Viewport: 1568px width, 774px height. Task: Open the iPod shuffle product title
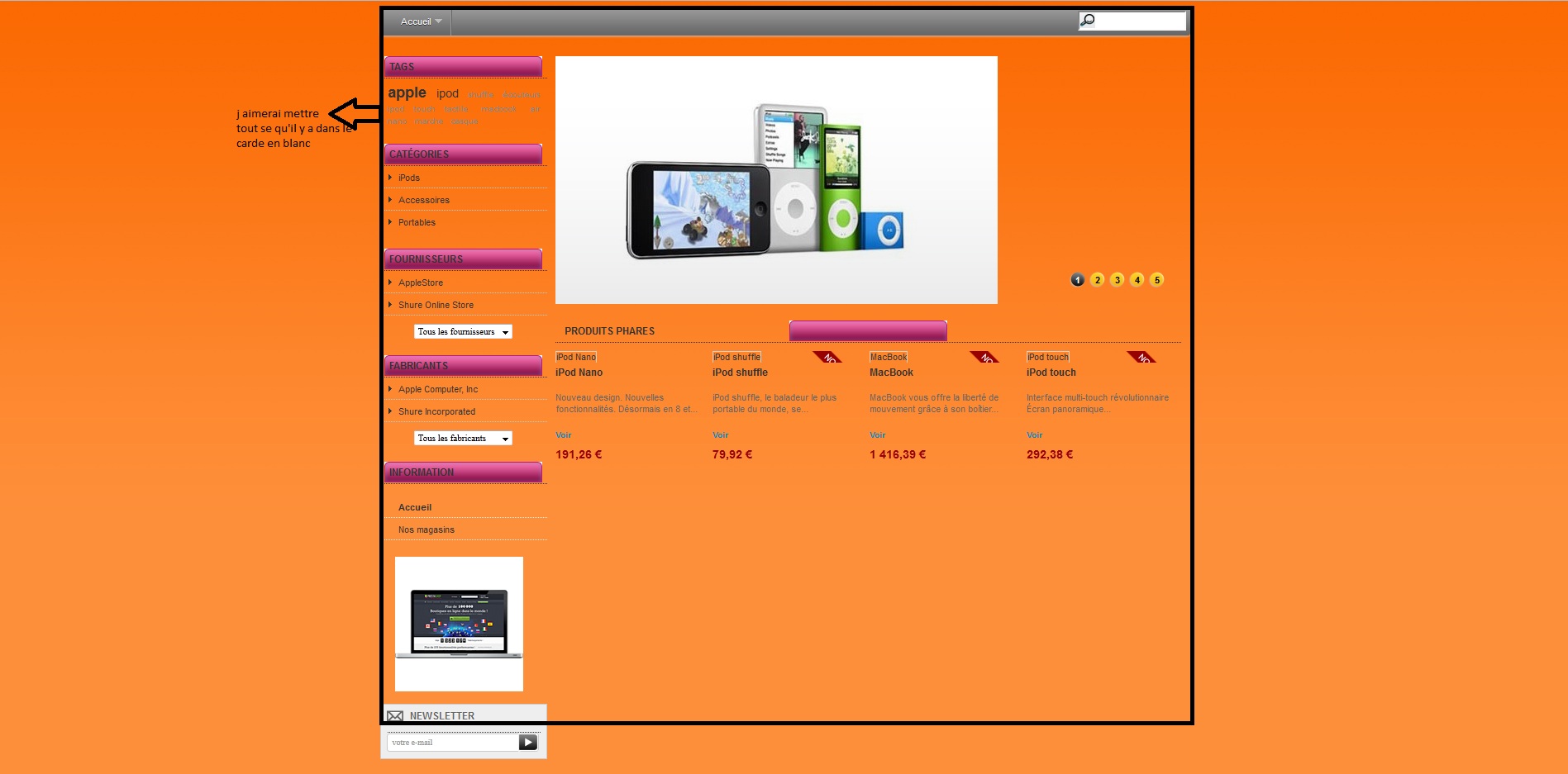point(740,373)
